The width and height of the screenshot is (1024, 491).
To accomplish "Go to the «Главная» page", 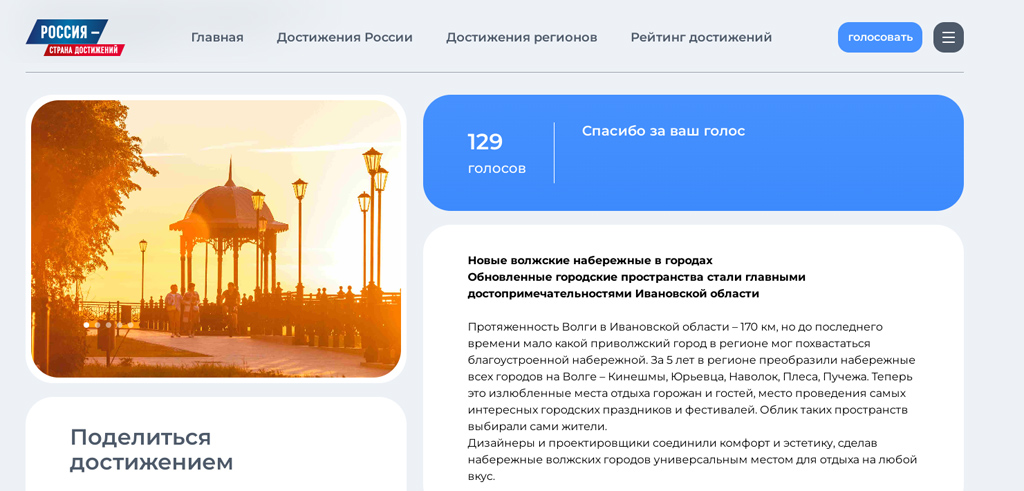I will point(217,37).
